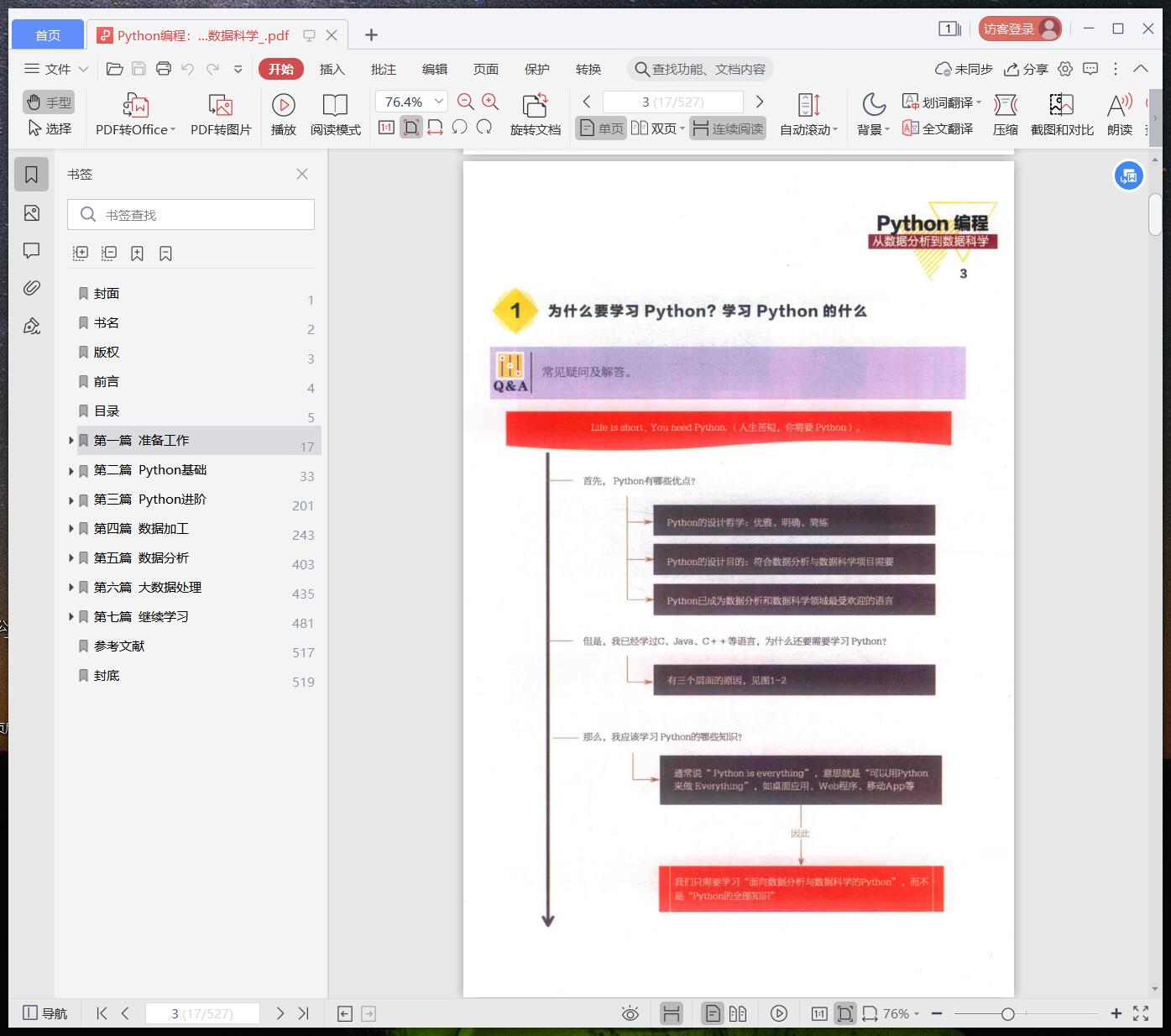This screenshot has height=1036, width=1171.
Task: Toggle 双页 double page view
Action: (657, 128)
